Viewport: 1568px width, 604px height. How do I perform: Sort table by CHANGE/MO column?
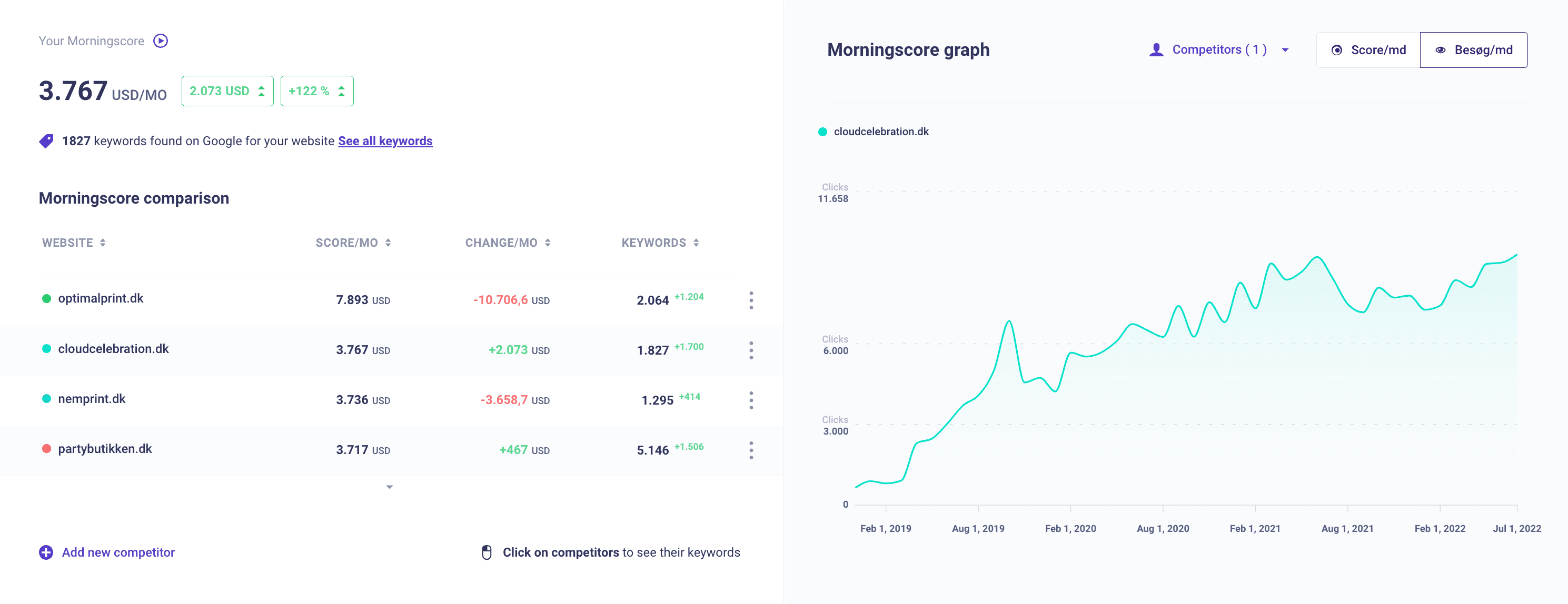(x=508, y=243)
